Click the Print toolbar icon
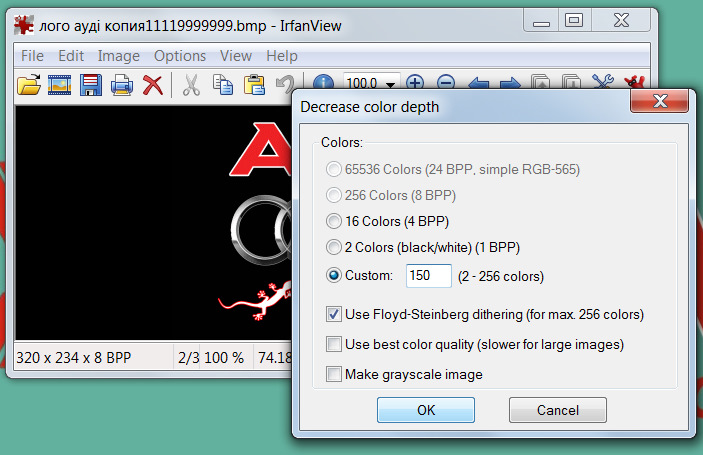This screenshot has height=455, width=703. pyautogui.click(x=122, y=85)
